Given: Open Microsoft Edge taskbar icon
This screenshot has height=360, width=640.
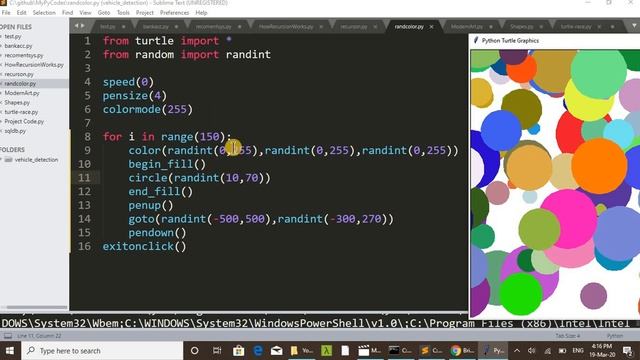Looking at the screenshot, I should tap(258, 351).
